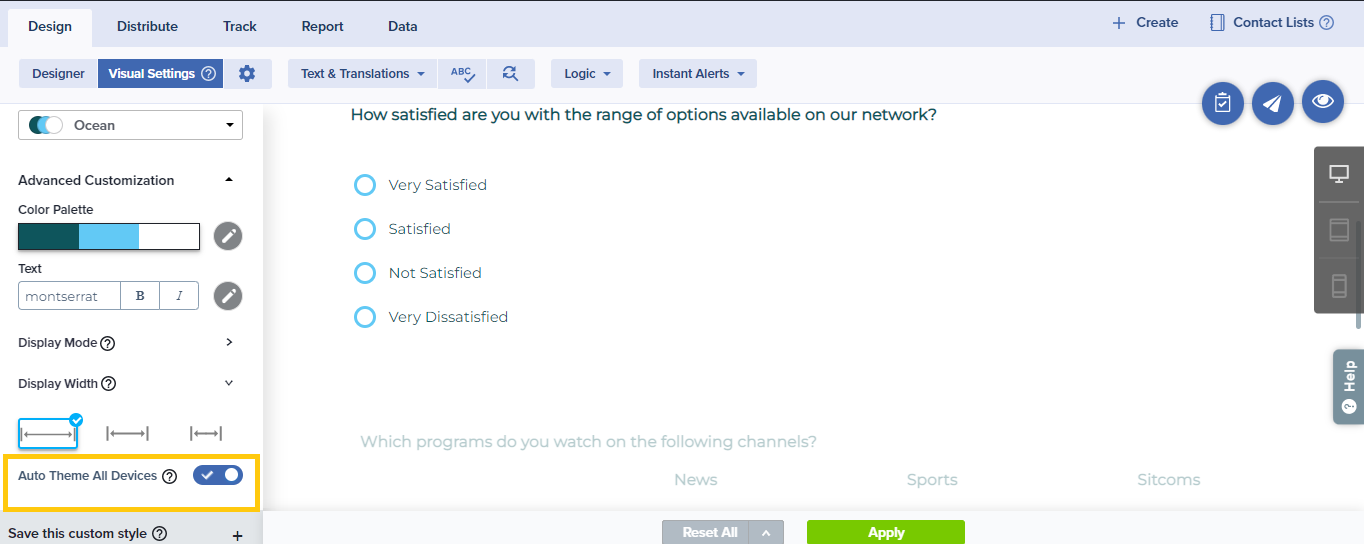Switch to desktop monitor preview icon
This screenshot has height=544, width=1364.
(1339, 174)
